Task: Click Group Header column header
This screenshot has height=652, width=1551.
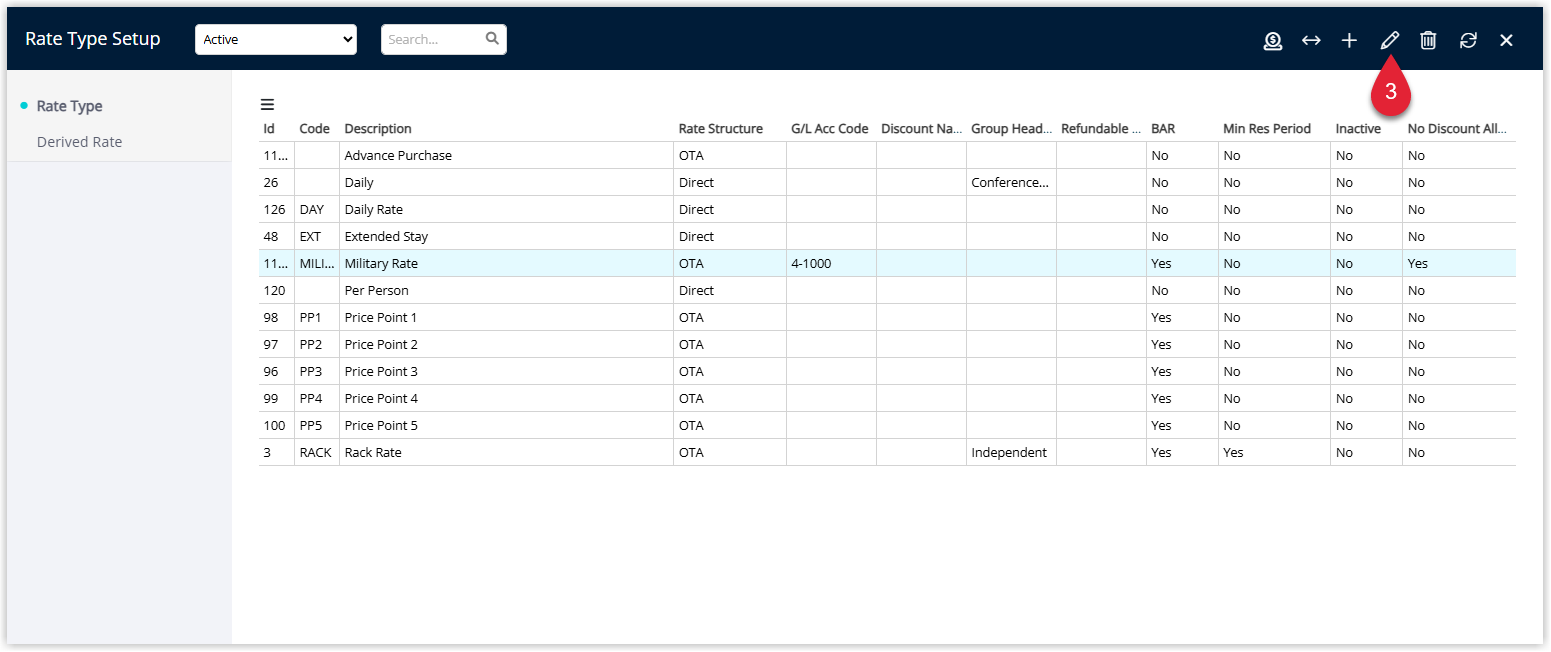Action: click(x=1011, y=129)
